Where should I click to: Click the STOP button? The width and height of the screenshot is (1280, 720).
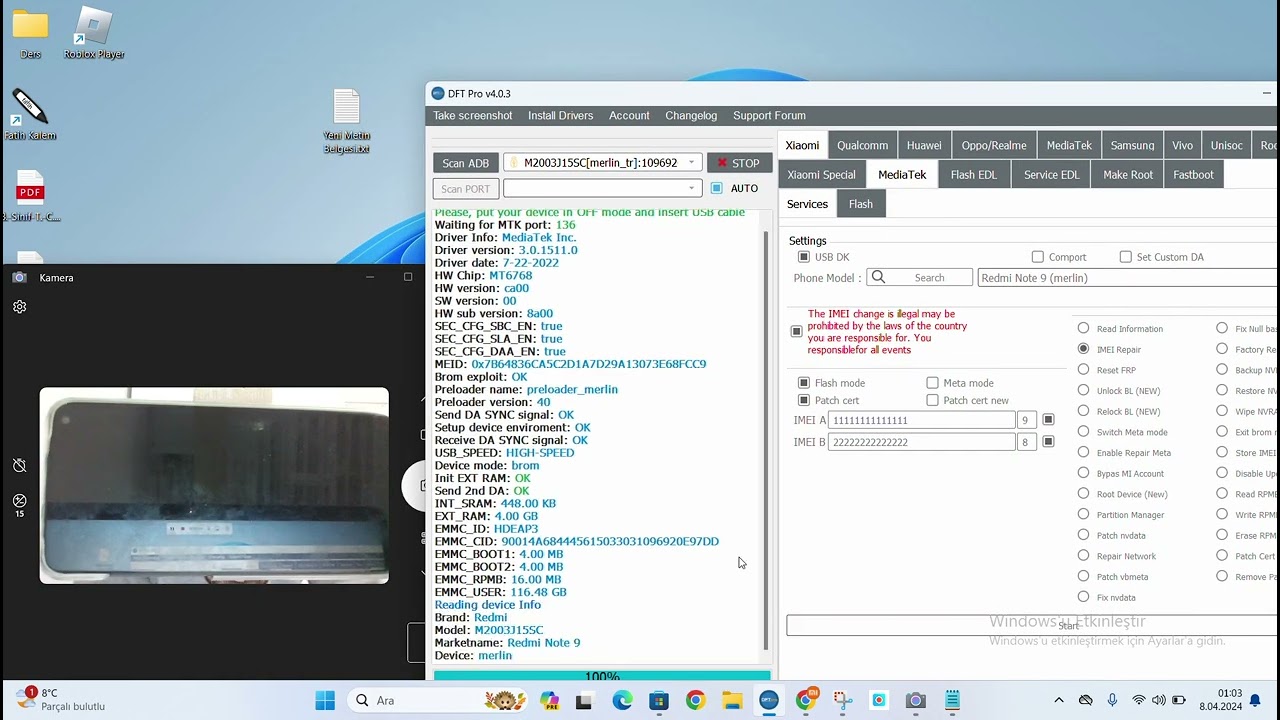click(x=739, y=163)
